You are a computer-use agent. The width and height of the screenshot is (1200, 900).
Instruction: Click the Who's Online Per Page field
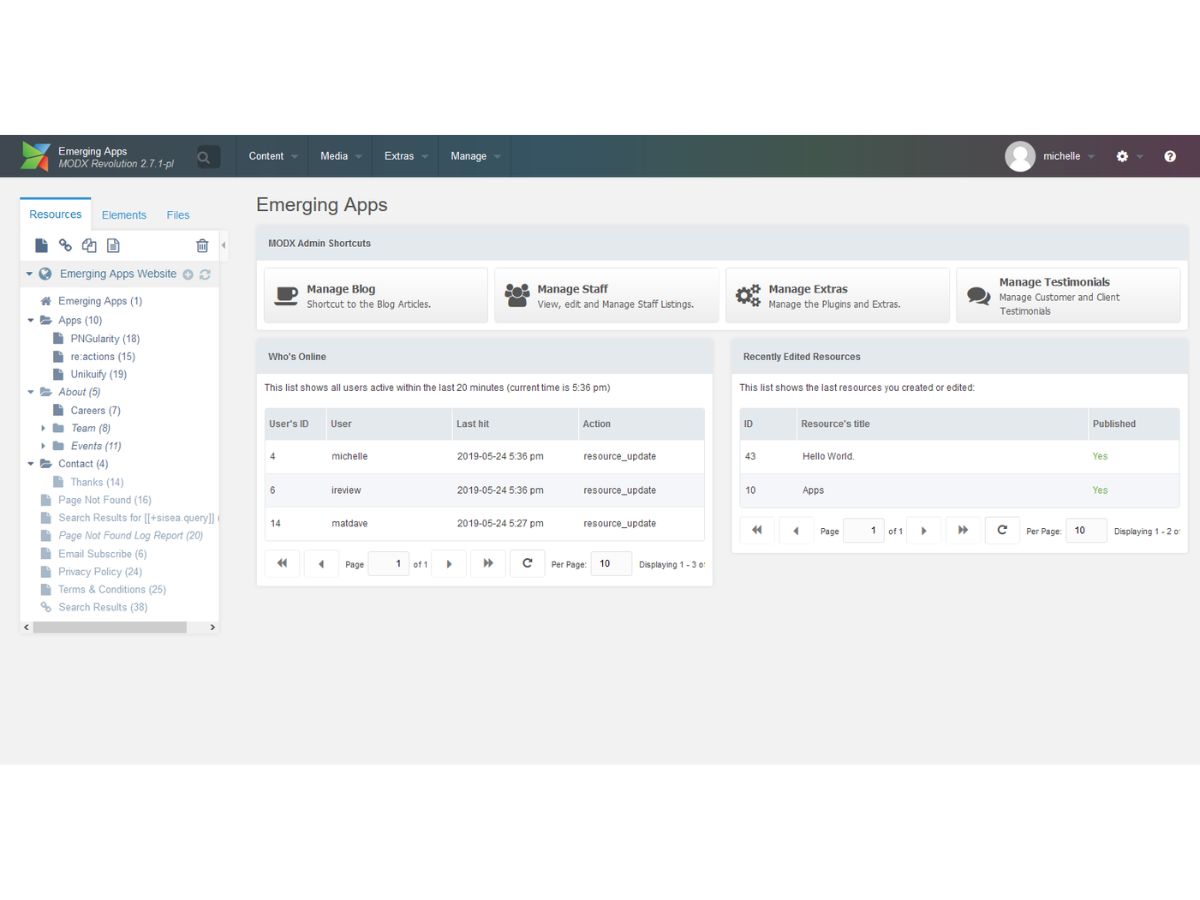click(x=611, y=564)
